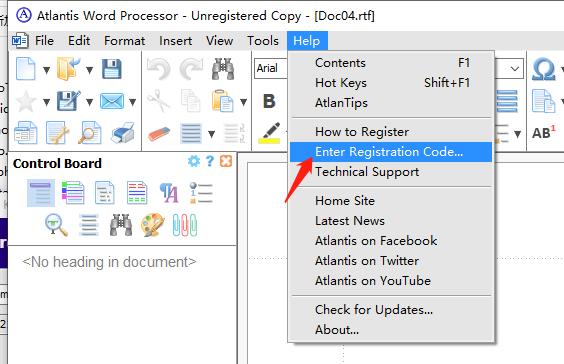This screenshot has width=564, height=364.
Task: Expand the Paste options dropdown arrow
Action: [x=244, y=102]
